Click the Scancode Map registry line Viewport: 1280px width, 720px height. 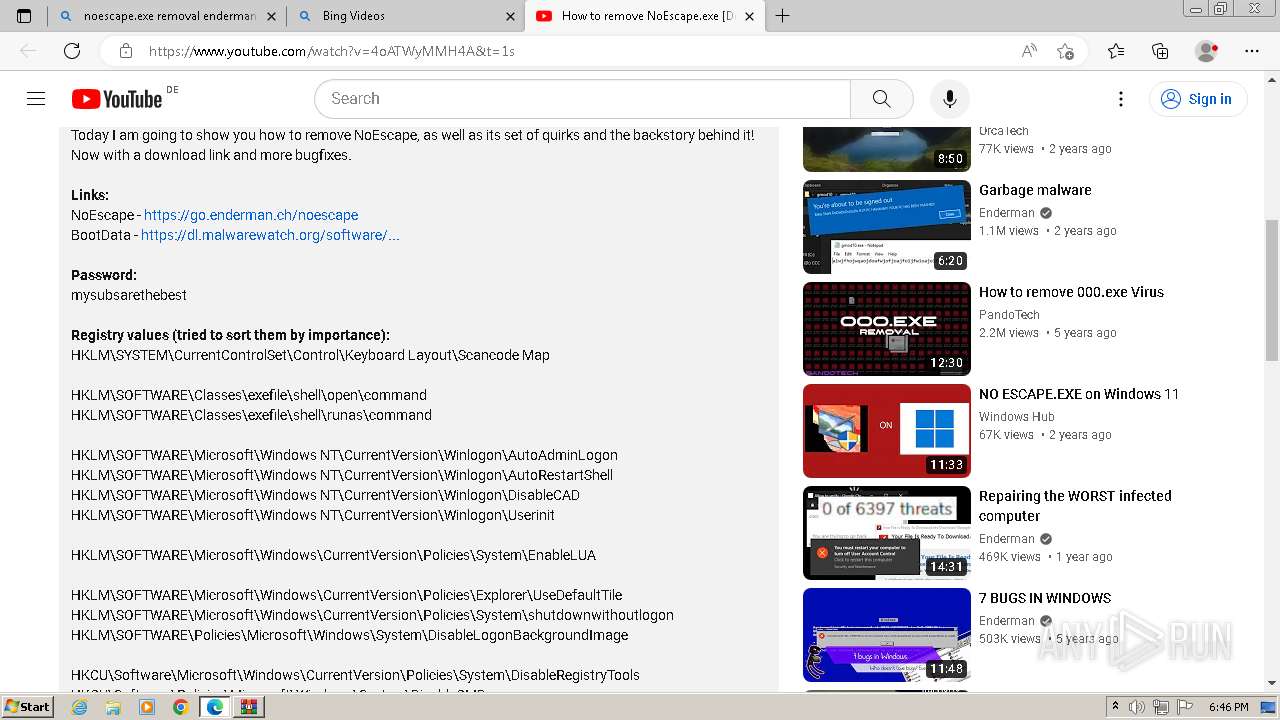310,355
